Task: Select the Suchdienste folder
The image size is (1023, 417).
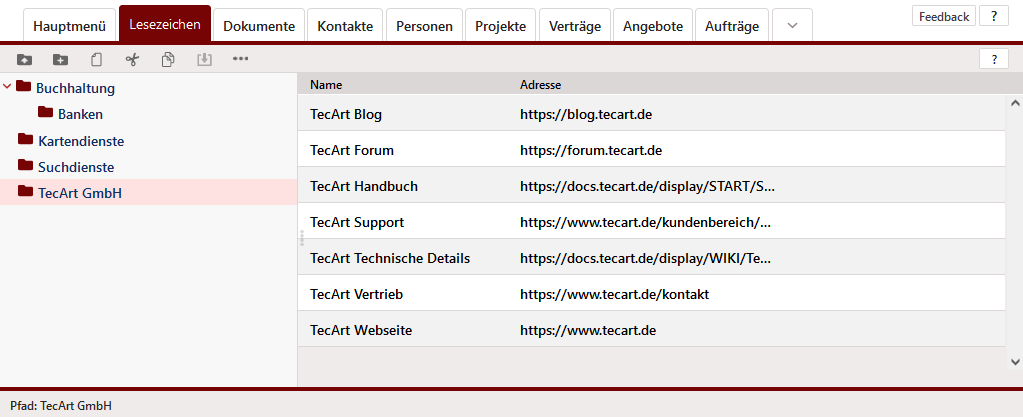Action: pyautogui.click(x=75, y=167)
